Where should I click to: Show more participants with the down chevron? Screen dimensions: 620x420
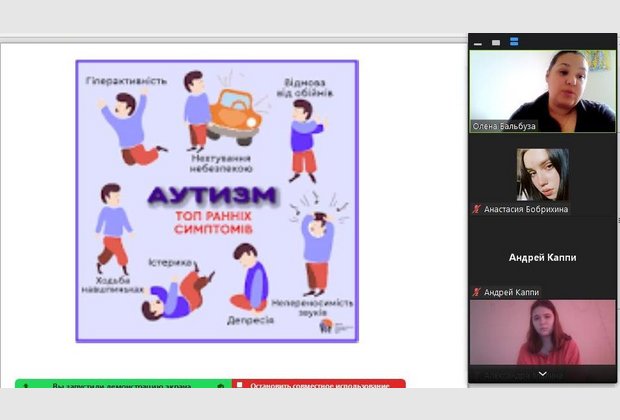click(x=542, y=374)
